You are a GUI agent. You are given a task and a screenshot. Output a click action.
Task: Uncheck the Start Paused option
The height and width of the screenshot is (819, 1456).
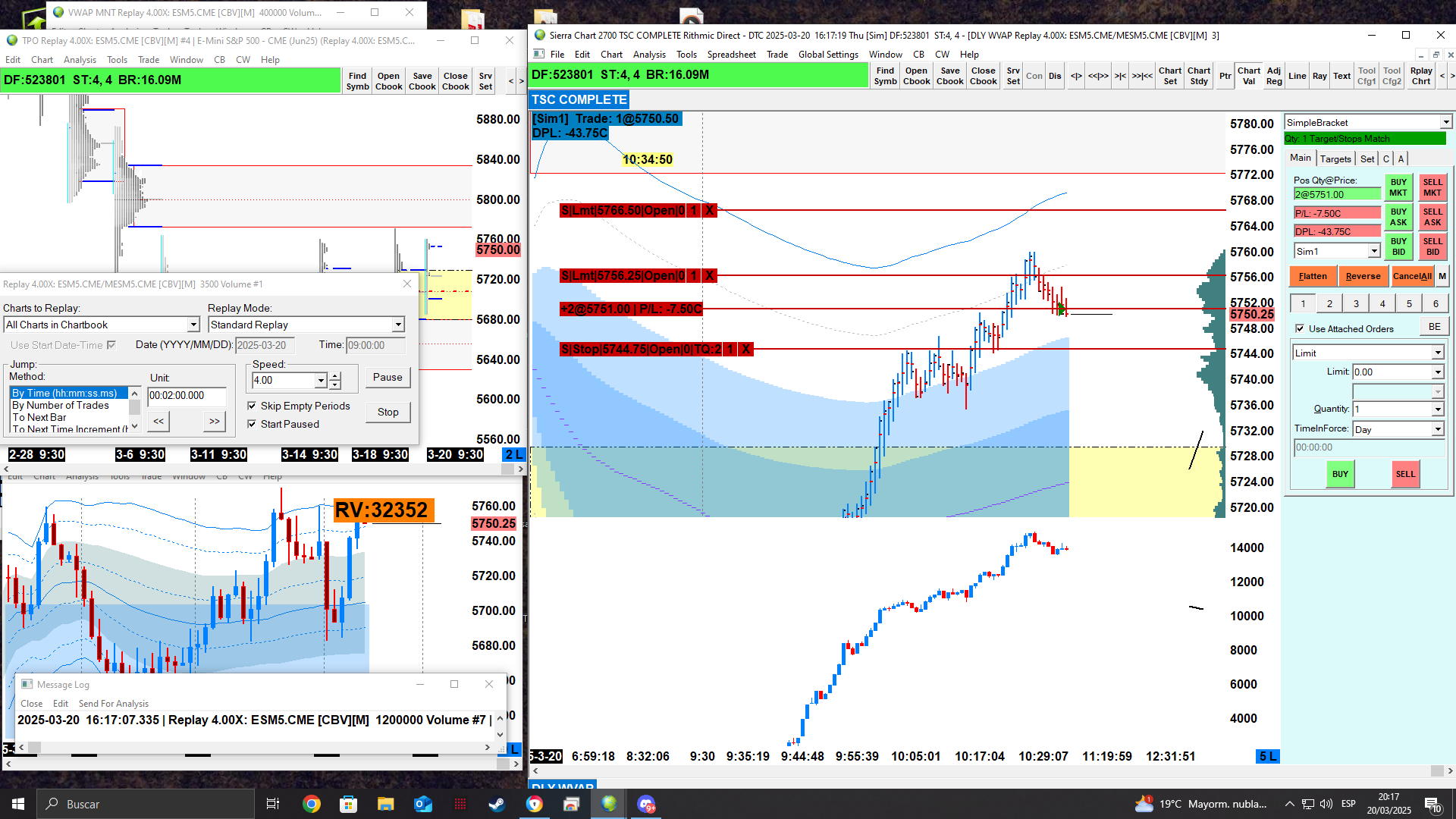[252, 424]
